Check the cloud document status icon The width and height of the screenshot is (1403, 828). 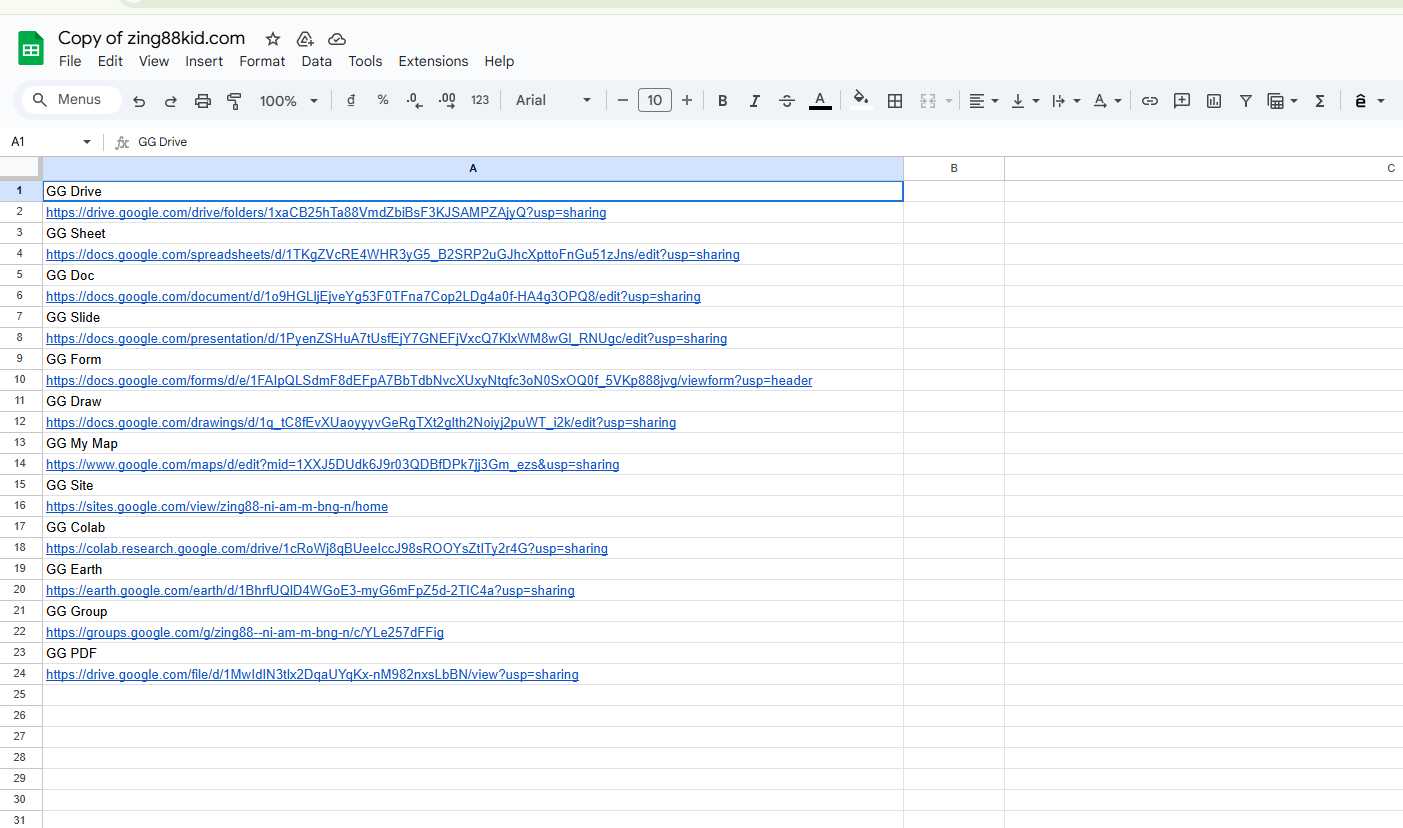click(337, 39)
